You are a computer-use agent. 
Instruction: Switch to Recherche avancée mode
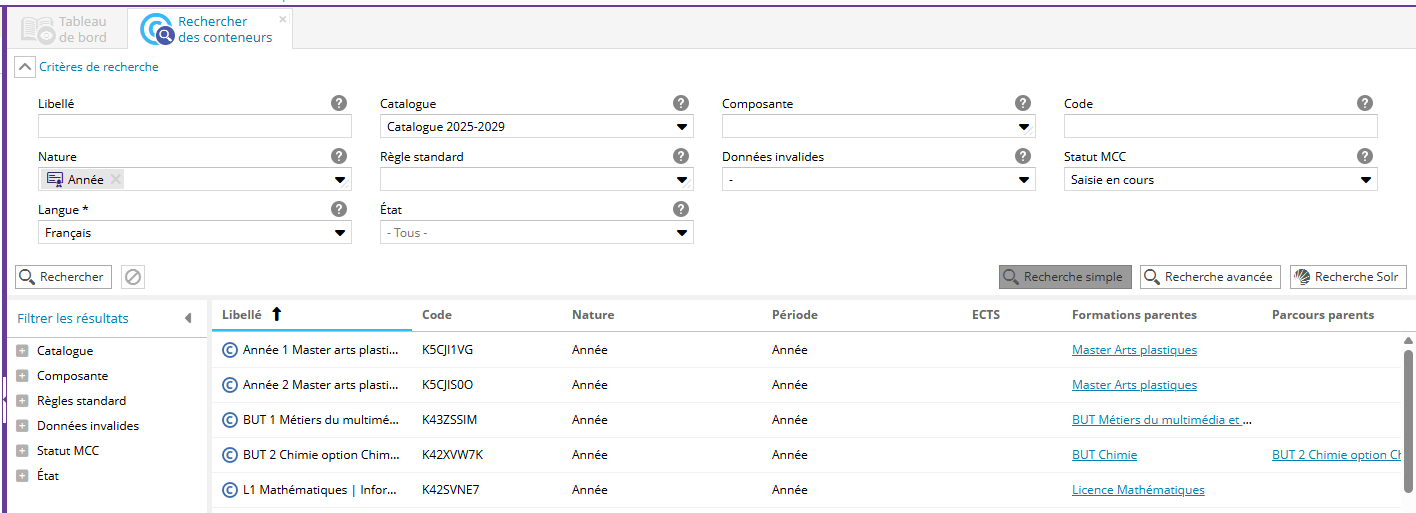[1209, 277]
